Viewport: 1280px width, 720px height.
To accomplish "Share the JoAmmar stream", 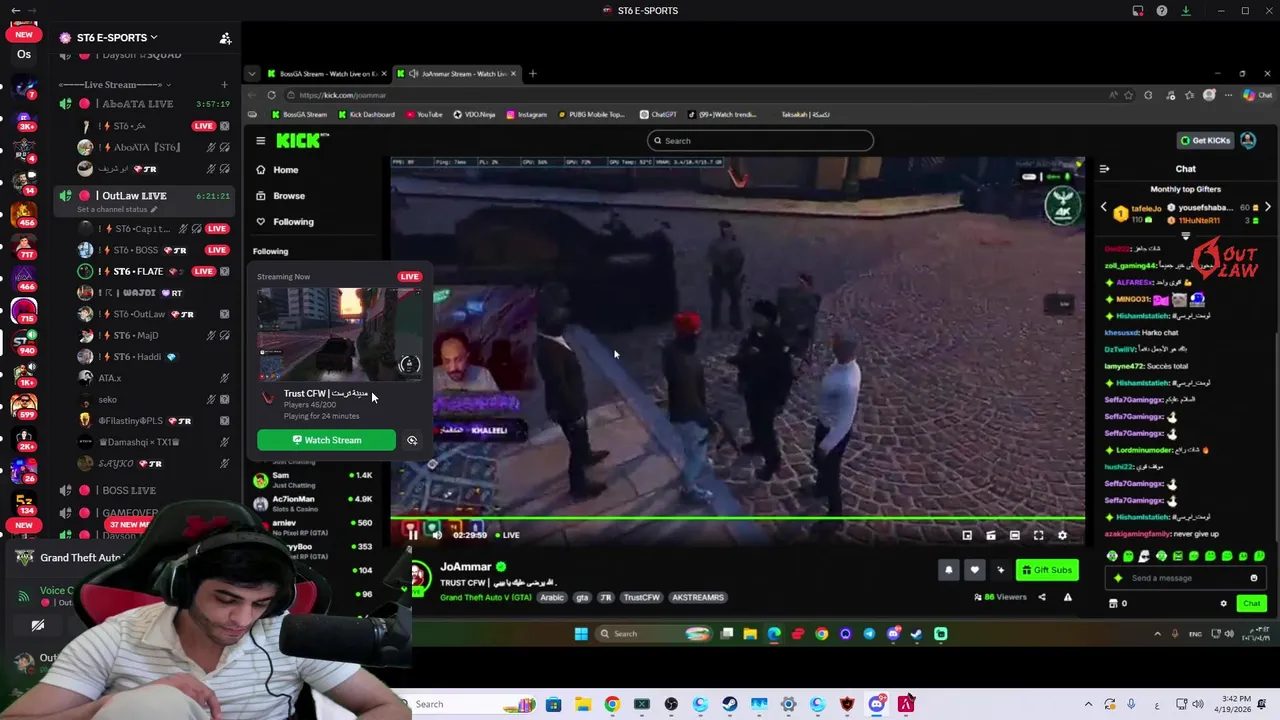I will (1041, 597).
